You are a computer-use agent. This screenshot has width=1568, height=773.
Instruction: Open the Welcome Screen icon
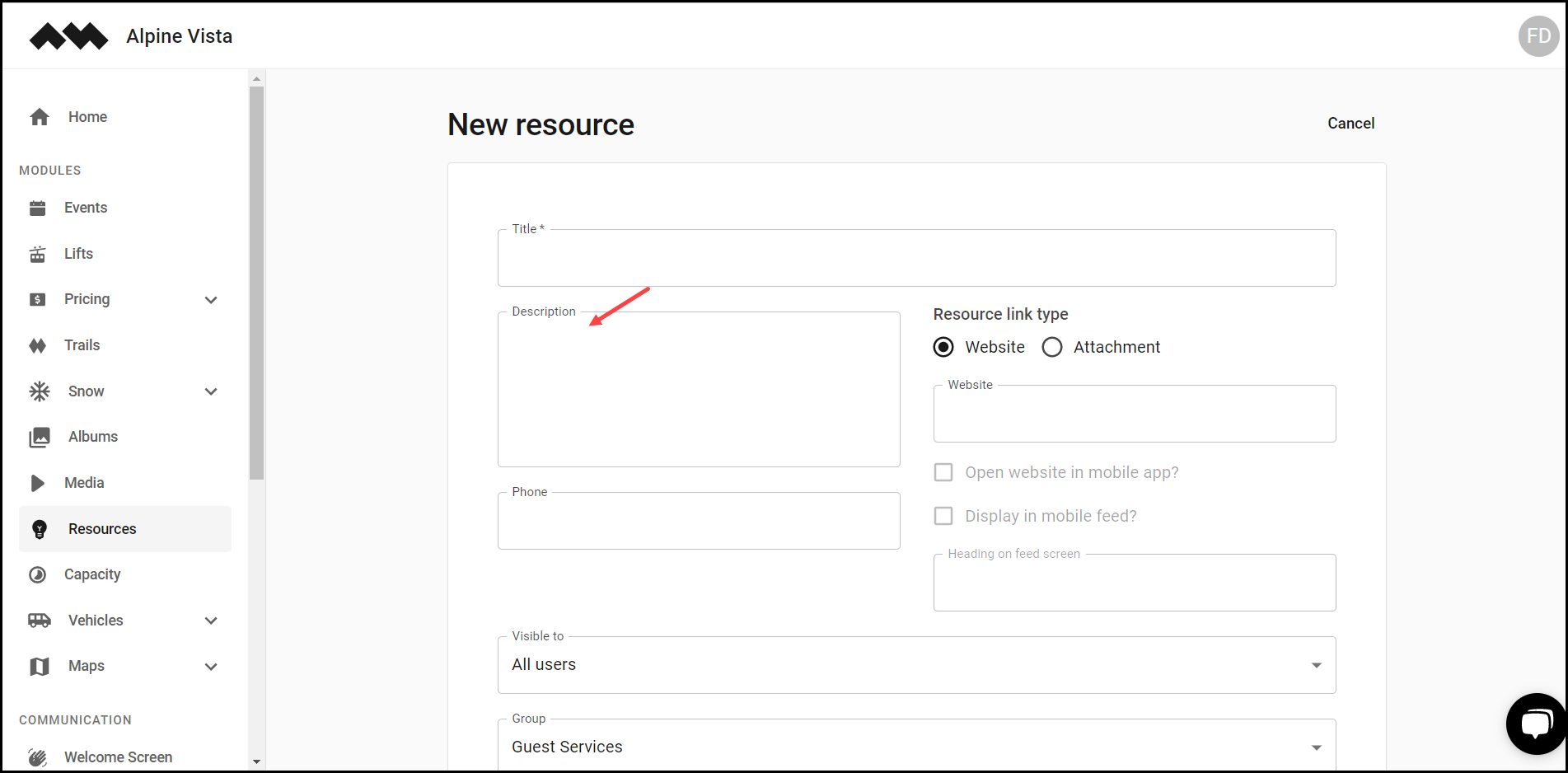click(38, 756)
